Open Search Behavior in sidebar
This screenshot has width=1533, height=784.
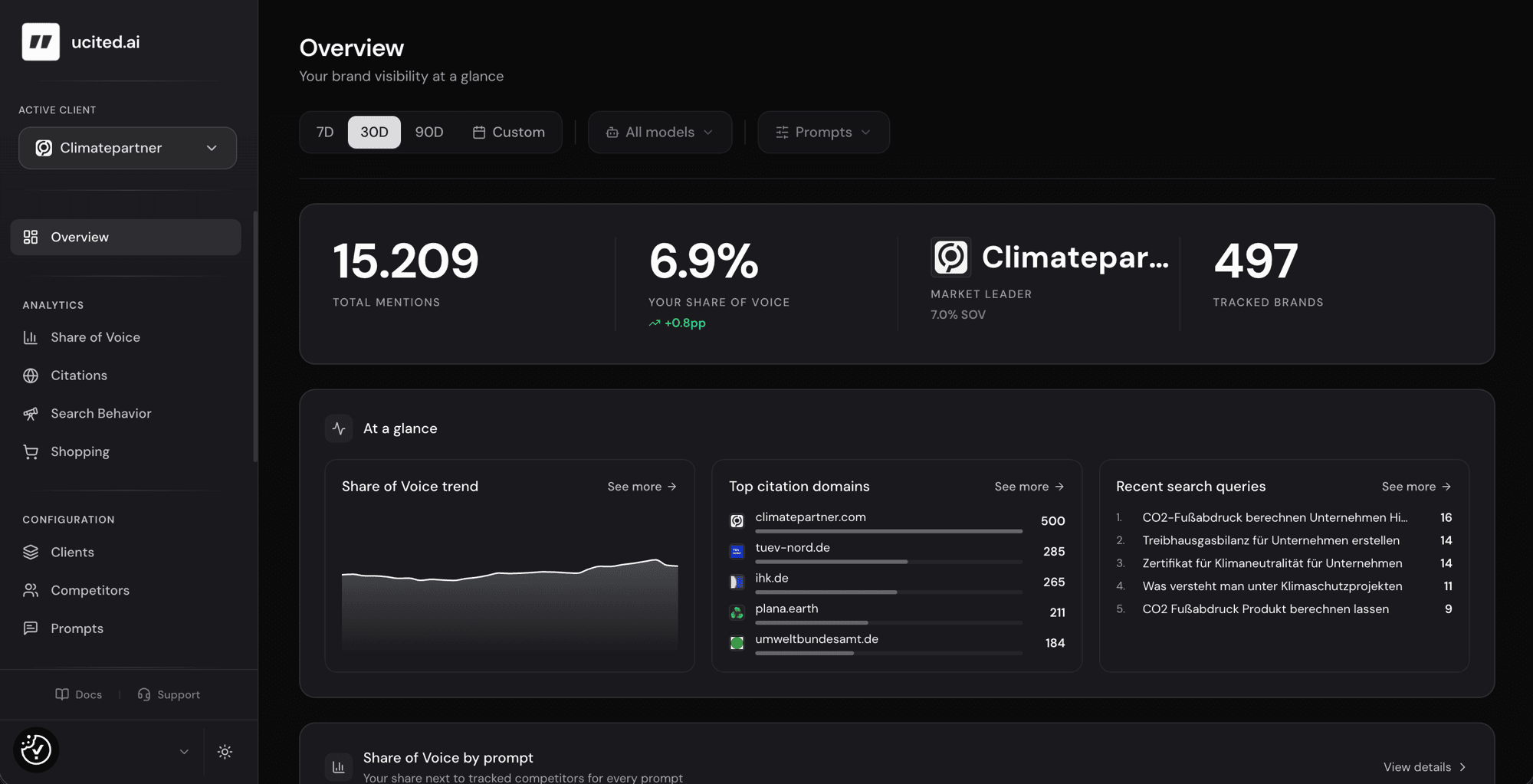click(x=126, y=414)
